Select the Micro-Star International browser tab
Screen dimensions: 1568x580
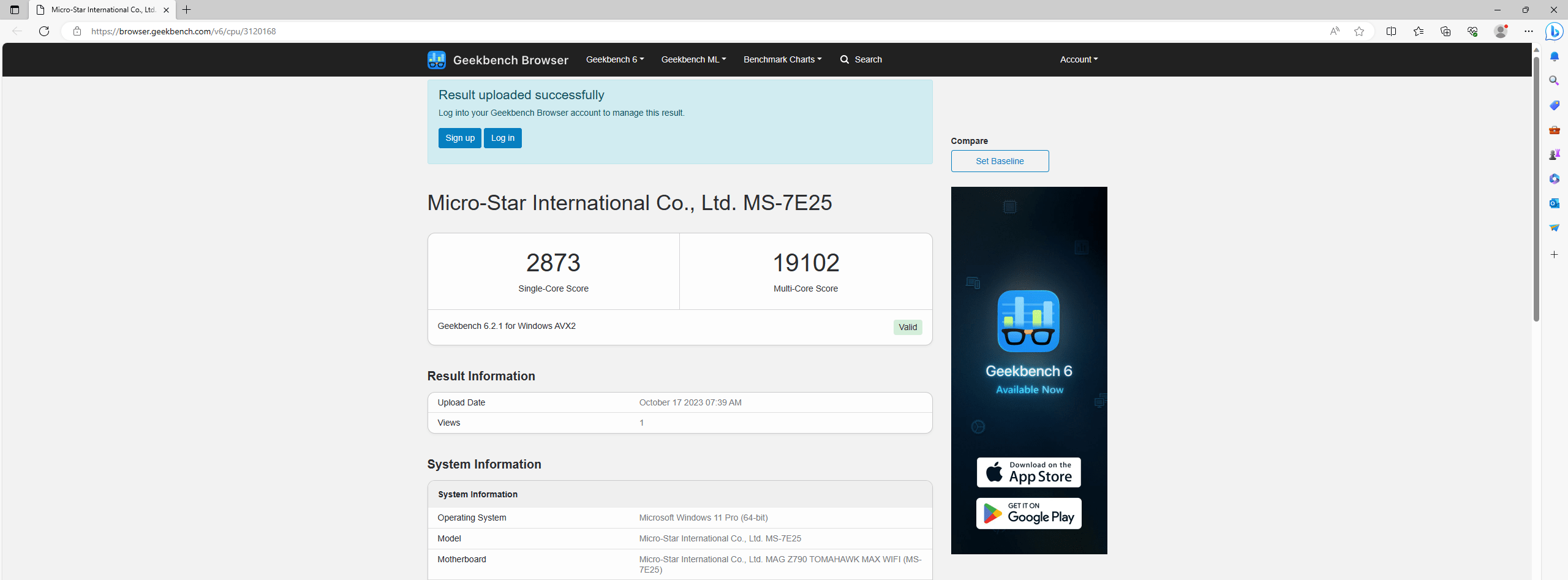click(x=102, y=10)
